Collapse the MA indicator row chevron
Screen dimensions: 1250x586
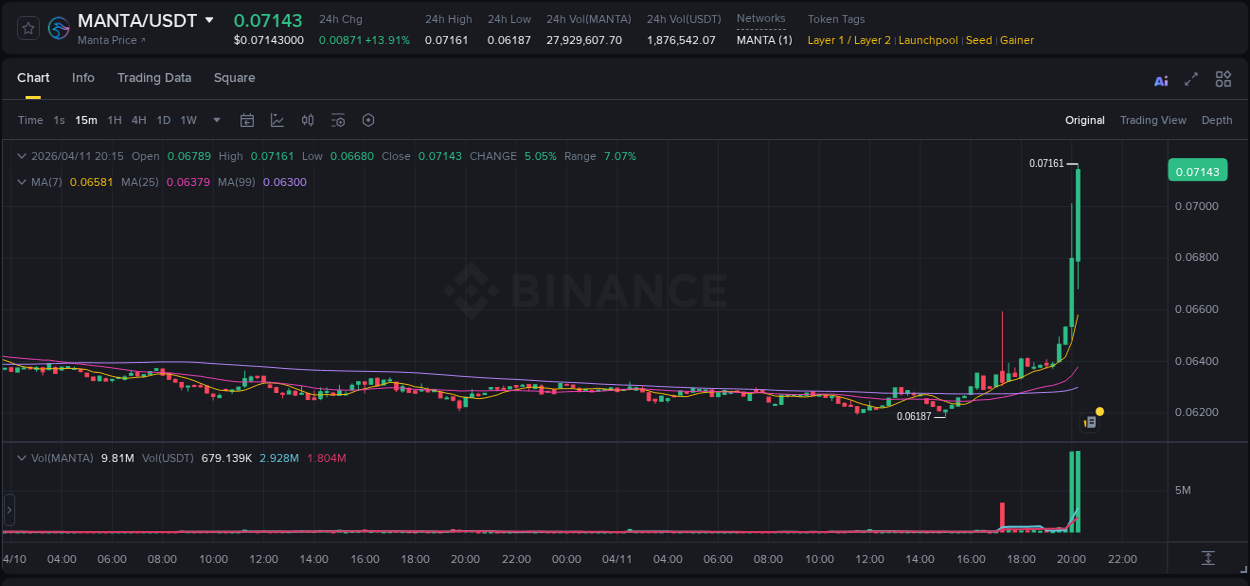[x=22, y=182]
